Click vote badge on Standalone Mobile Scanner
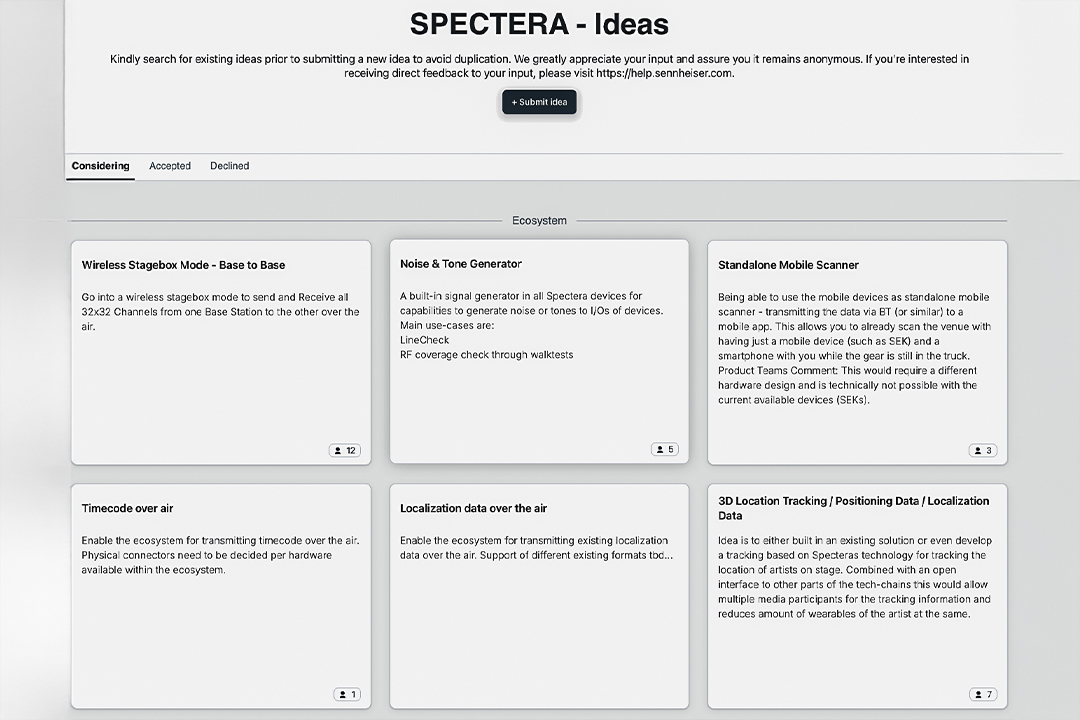Screen dimensions: 1080x720 coord(982,451)
